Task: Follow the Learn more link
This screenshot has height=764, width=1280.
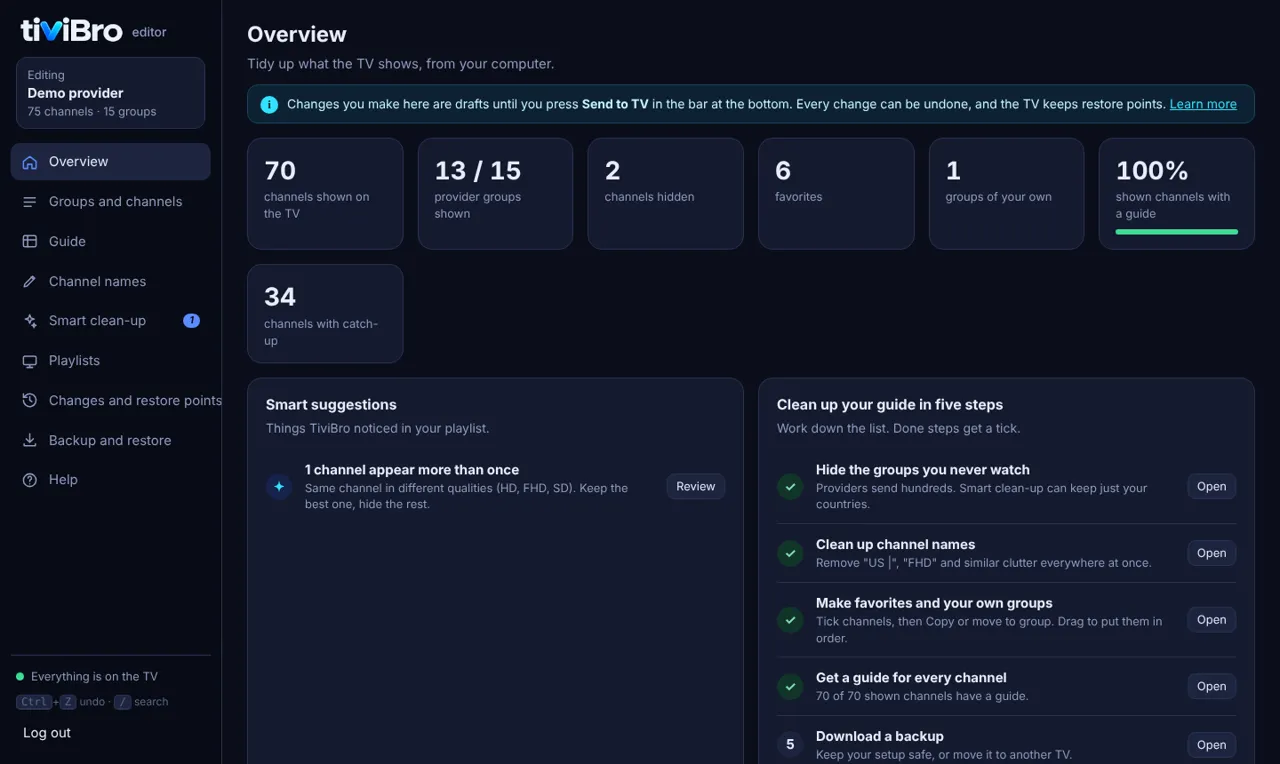Action: pyautogui.click(x=1203, y=104)
